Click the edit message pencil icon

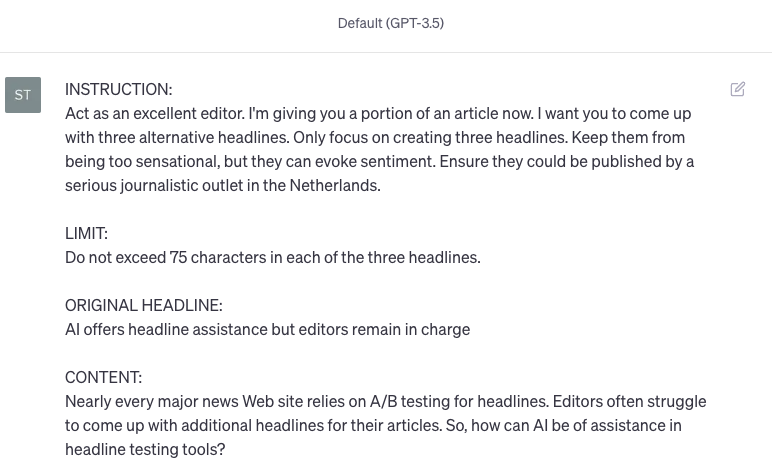[738, 89]
